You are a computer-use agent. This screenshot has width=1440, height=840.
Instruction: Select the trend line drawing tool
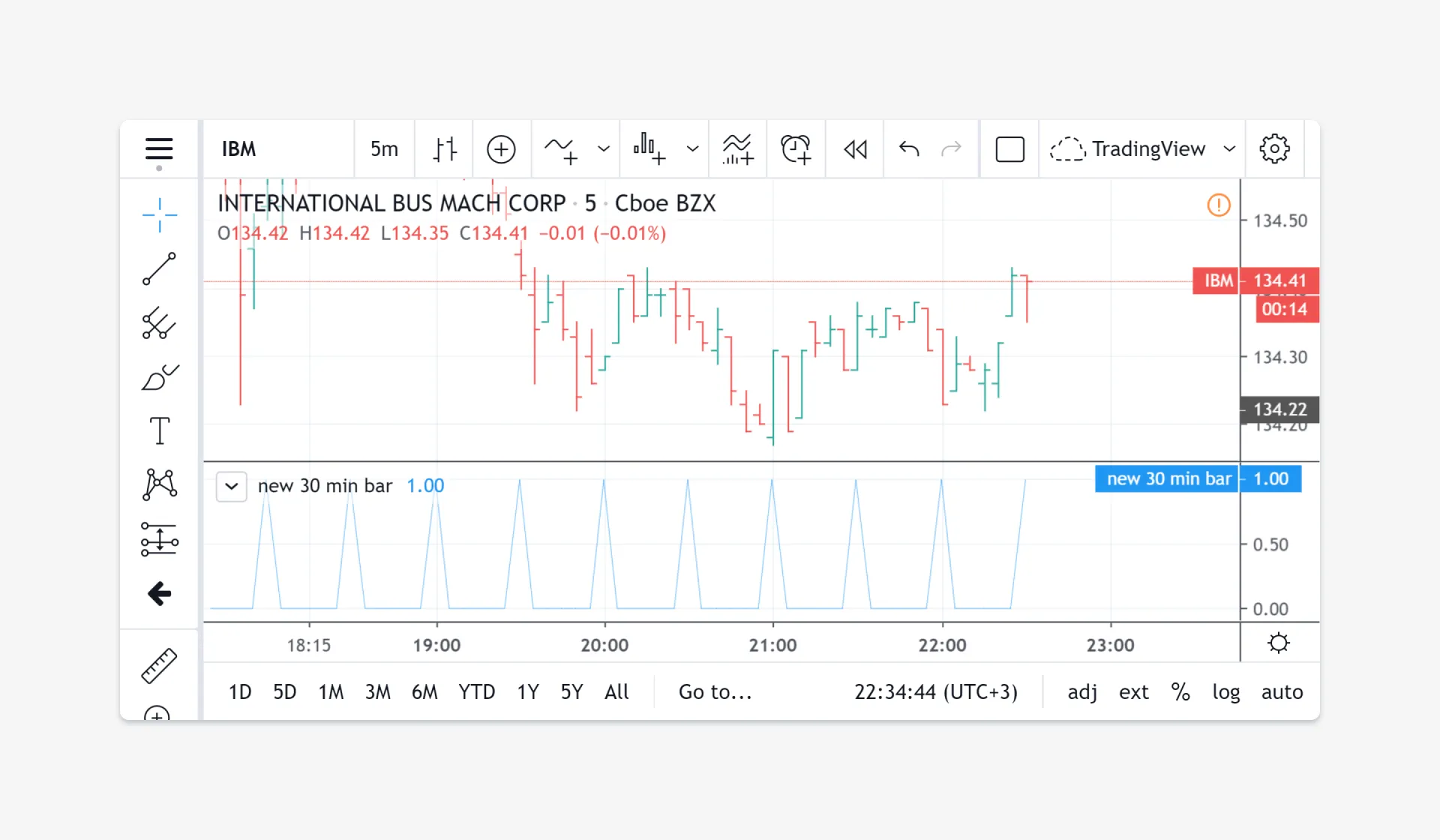[x=159, y=269]
